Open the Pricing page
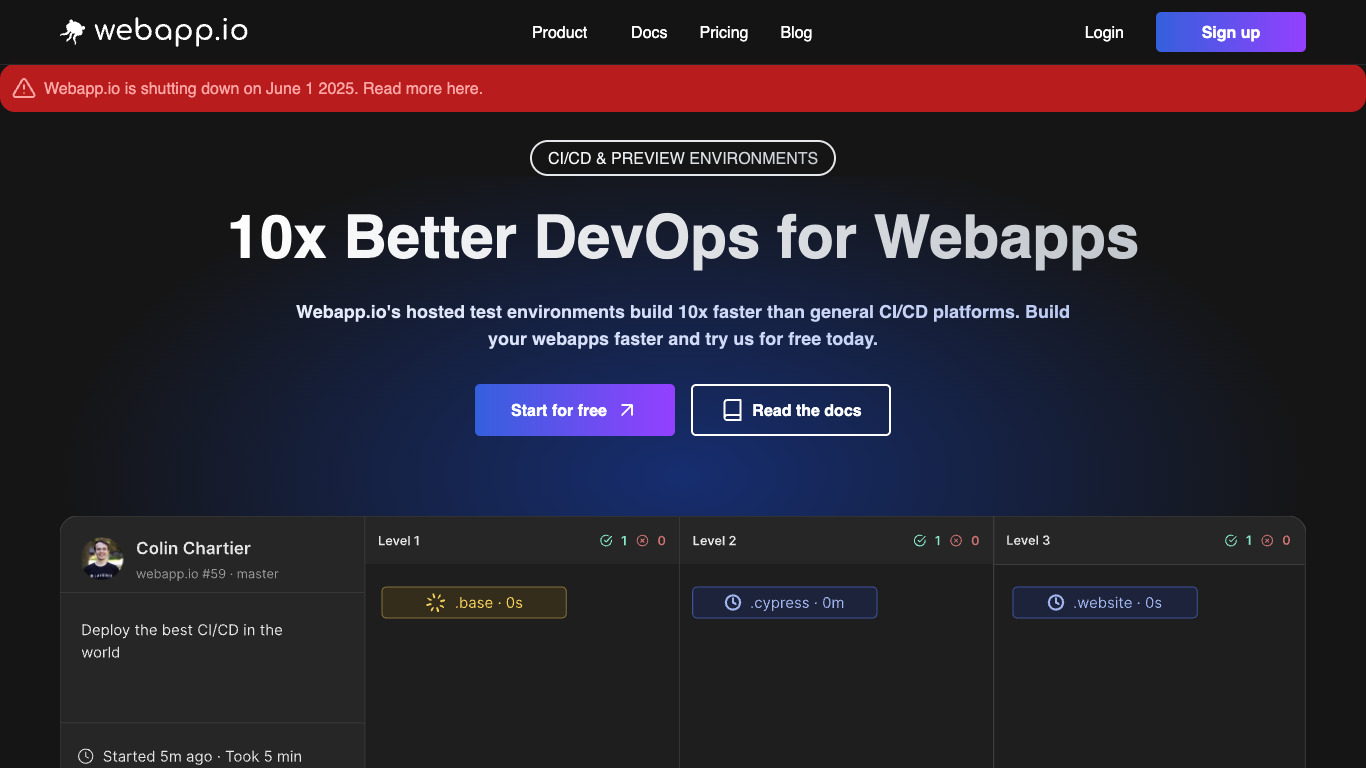Viewport: 1366px width, 768px height. click(x=724, y=33)
